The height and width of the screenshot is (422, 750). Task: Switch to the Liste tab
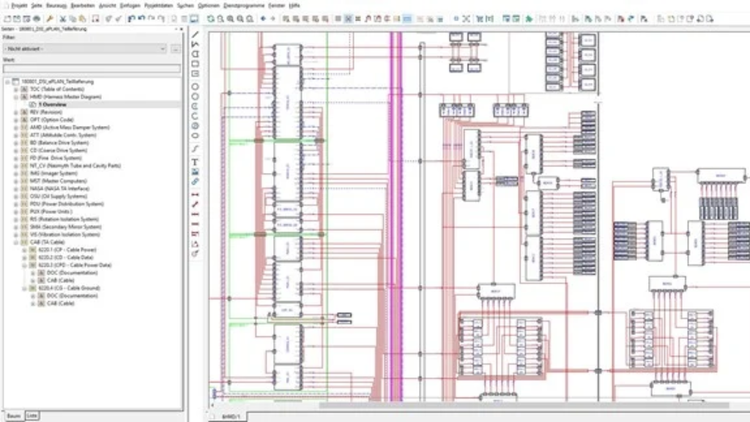pos(32,414)
